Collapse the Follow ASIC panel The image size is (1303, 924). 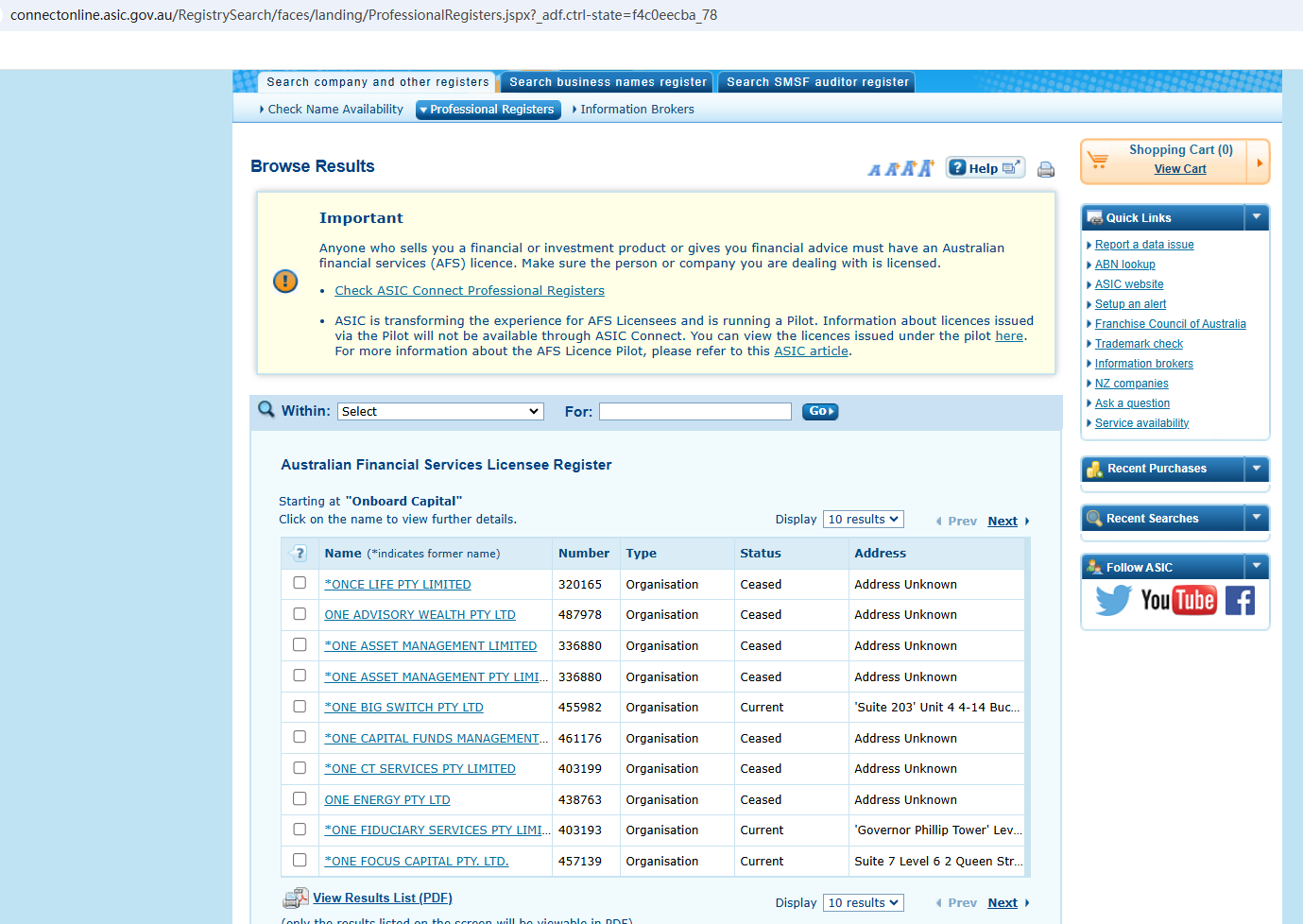tap(1257, 567)
